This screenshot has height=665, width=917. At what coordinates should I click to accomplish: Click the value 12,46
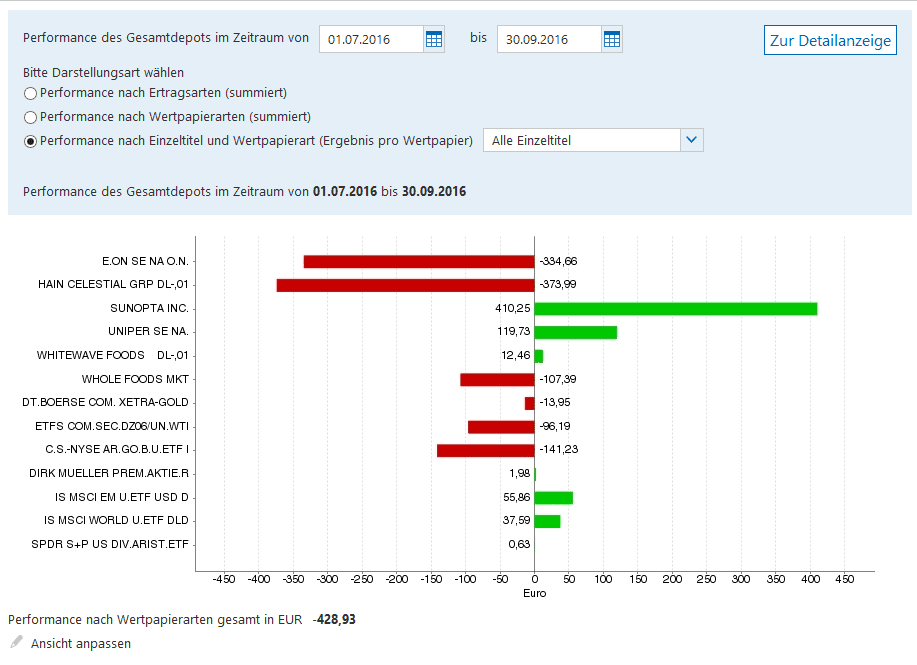(x=516, y=356)
